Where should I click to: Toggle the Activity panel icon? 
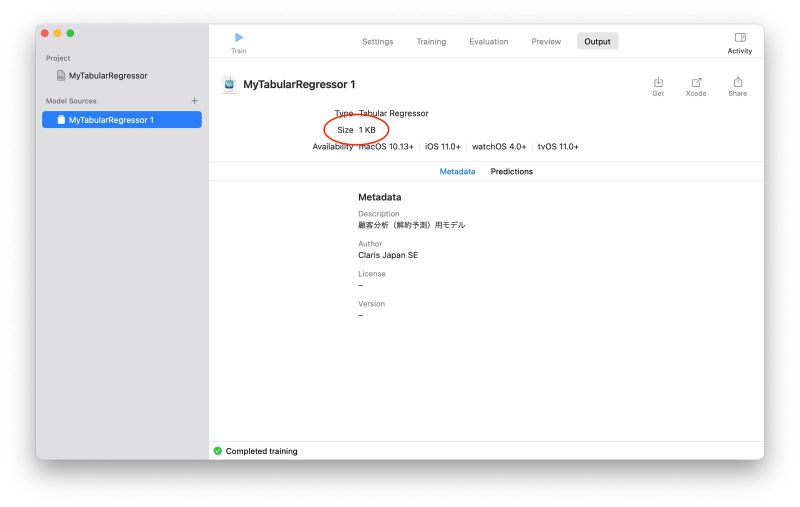pyautogui.click(x=740, y=37)
